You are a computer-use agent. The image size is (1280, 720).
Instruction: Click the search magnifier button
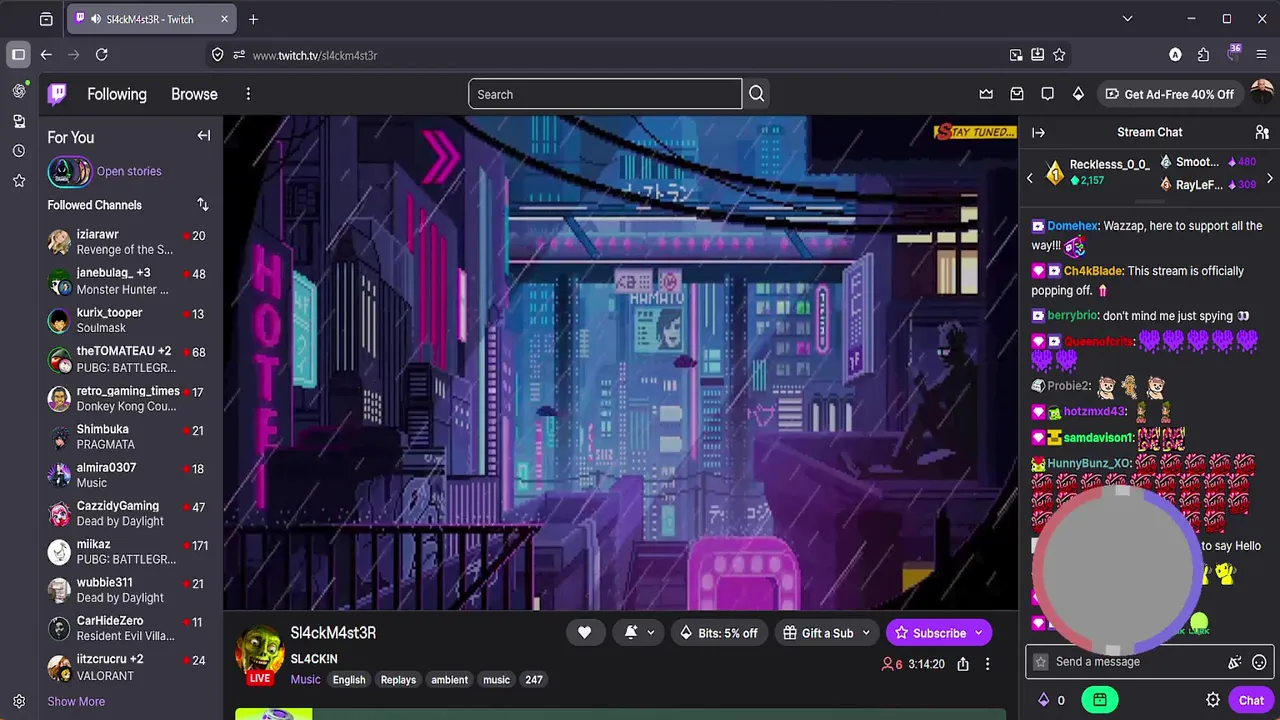click(757, 94)
